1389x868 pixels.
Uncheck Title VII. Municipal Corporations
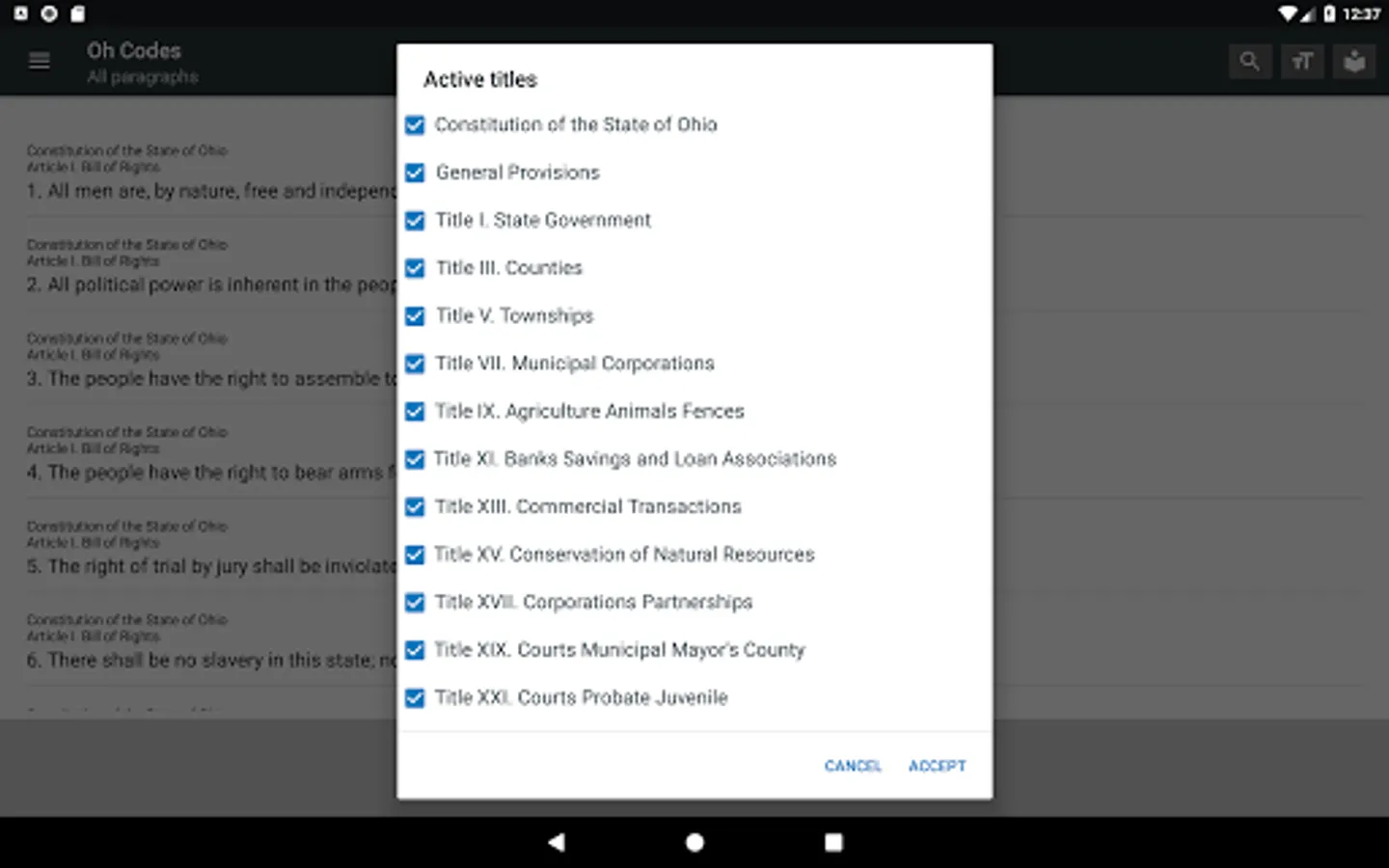pyautogui.click(x=415, y=364)
